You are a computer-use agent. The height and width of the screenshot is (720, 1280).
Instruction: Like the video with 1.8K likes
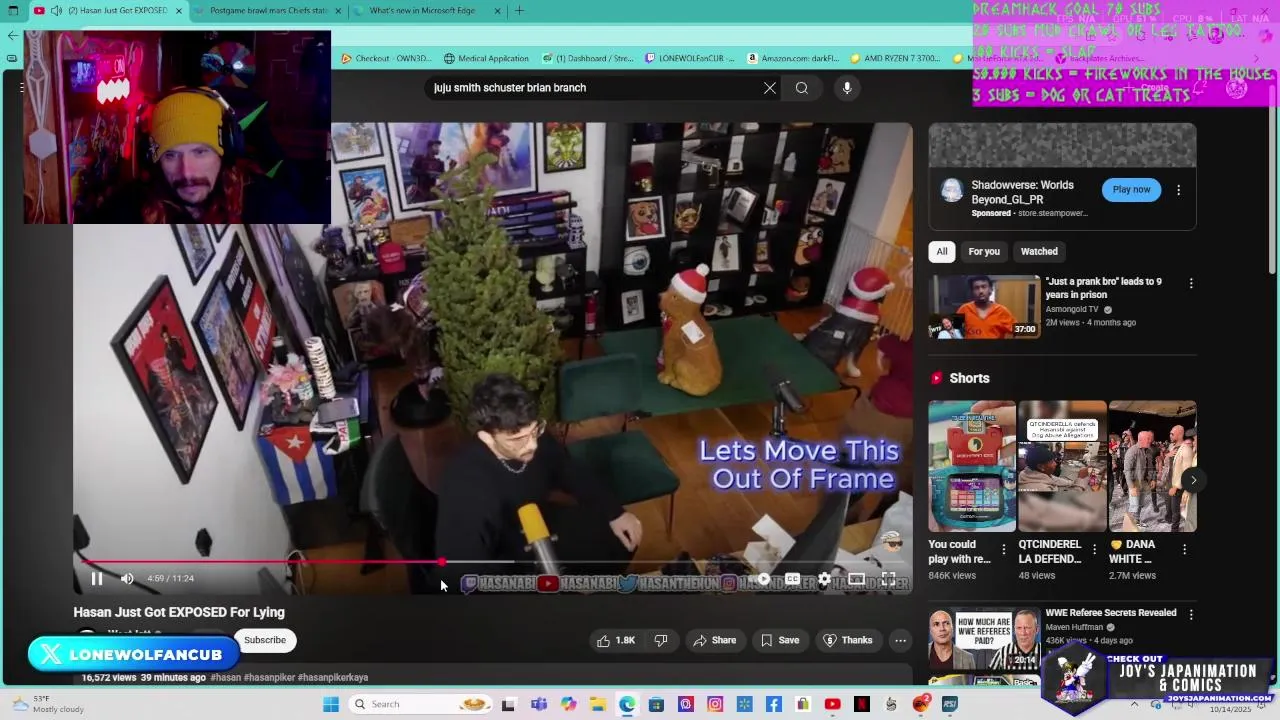pos(616,640)
